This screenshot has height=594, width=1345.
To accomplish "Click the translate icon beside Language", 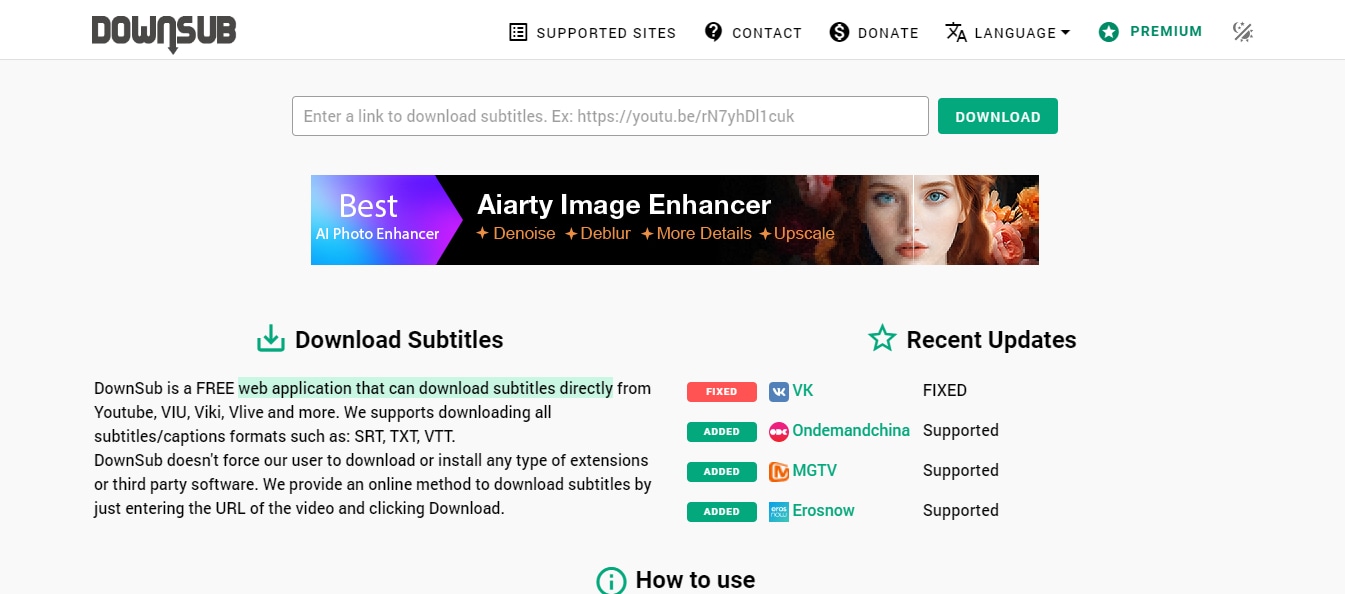I will click(x=956, y=32).
